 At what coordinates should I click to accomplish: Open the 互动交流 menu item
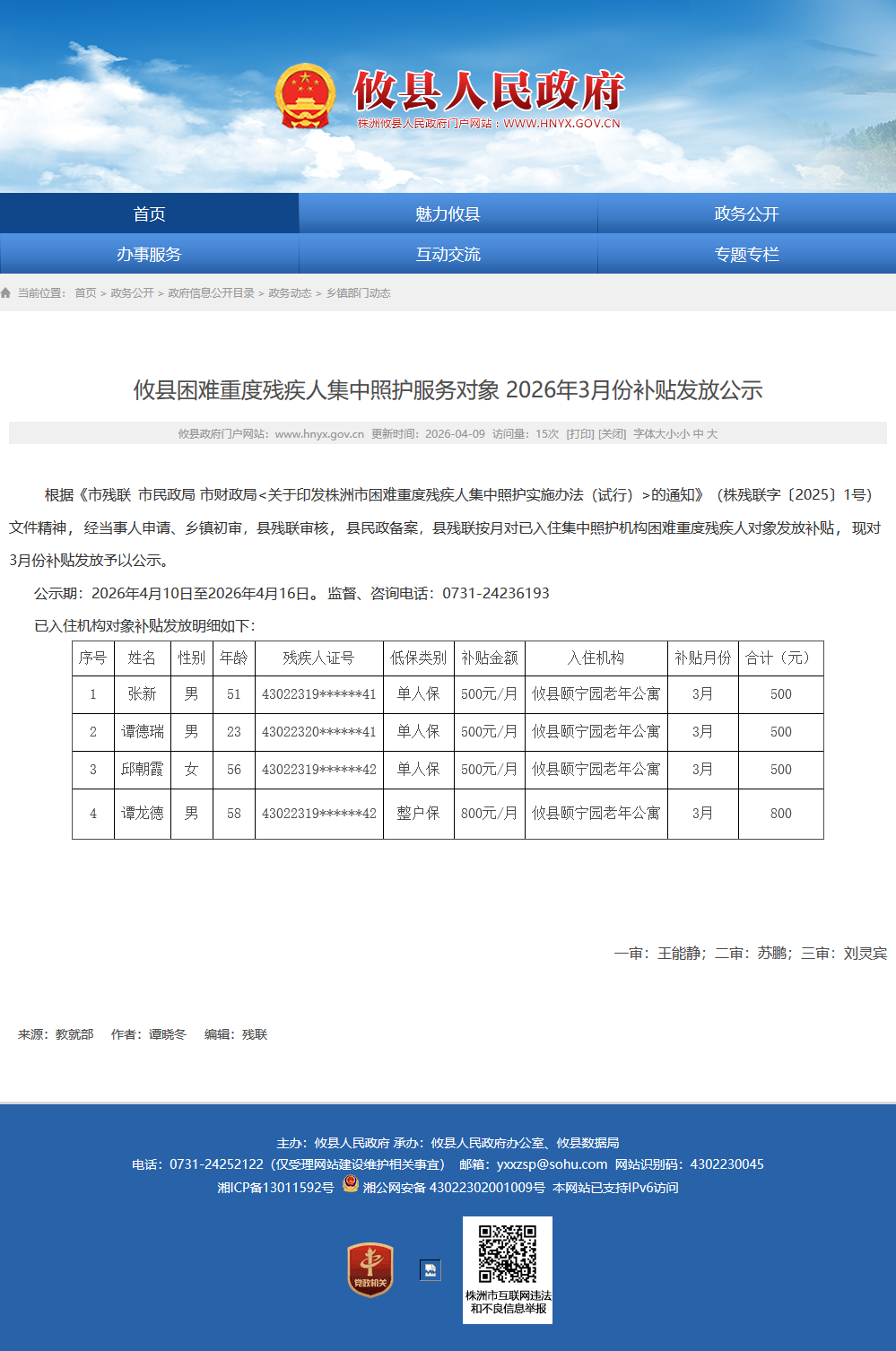(x=448, y=254)
